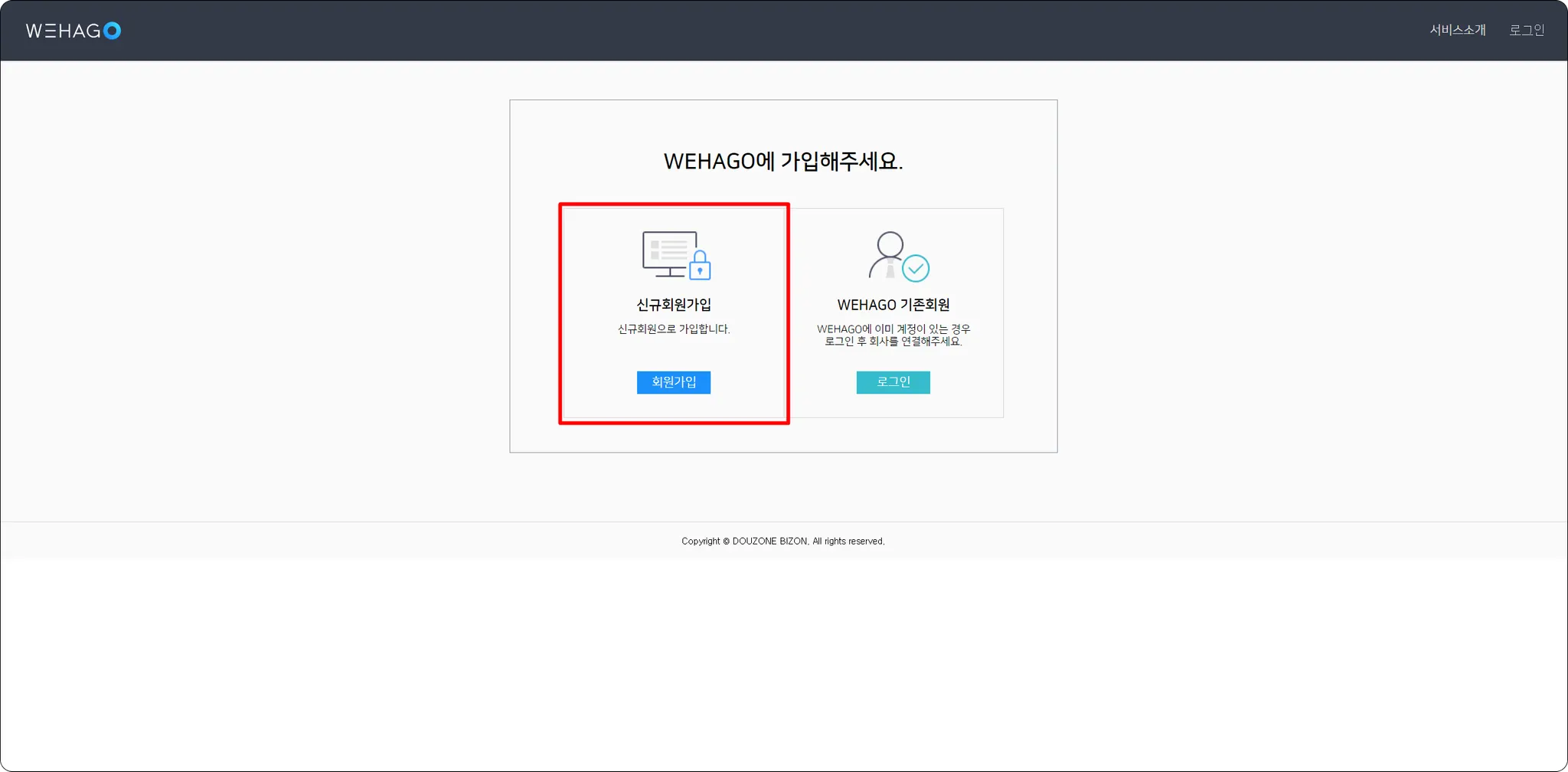Open the 로그인 link in top bar
Image resolution: width=1568 pixels, height=772 pixels.
pos(1526,30)
